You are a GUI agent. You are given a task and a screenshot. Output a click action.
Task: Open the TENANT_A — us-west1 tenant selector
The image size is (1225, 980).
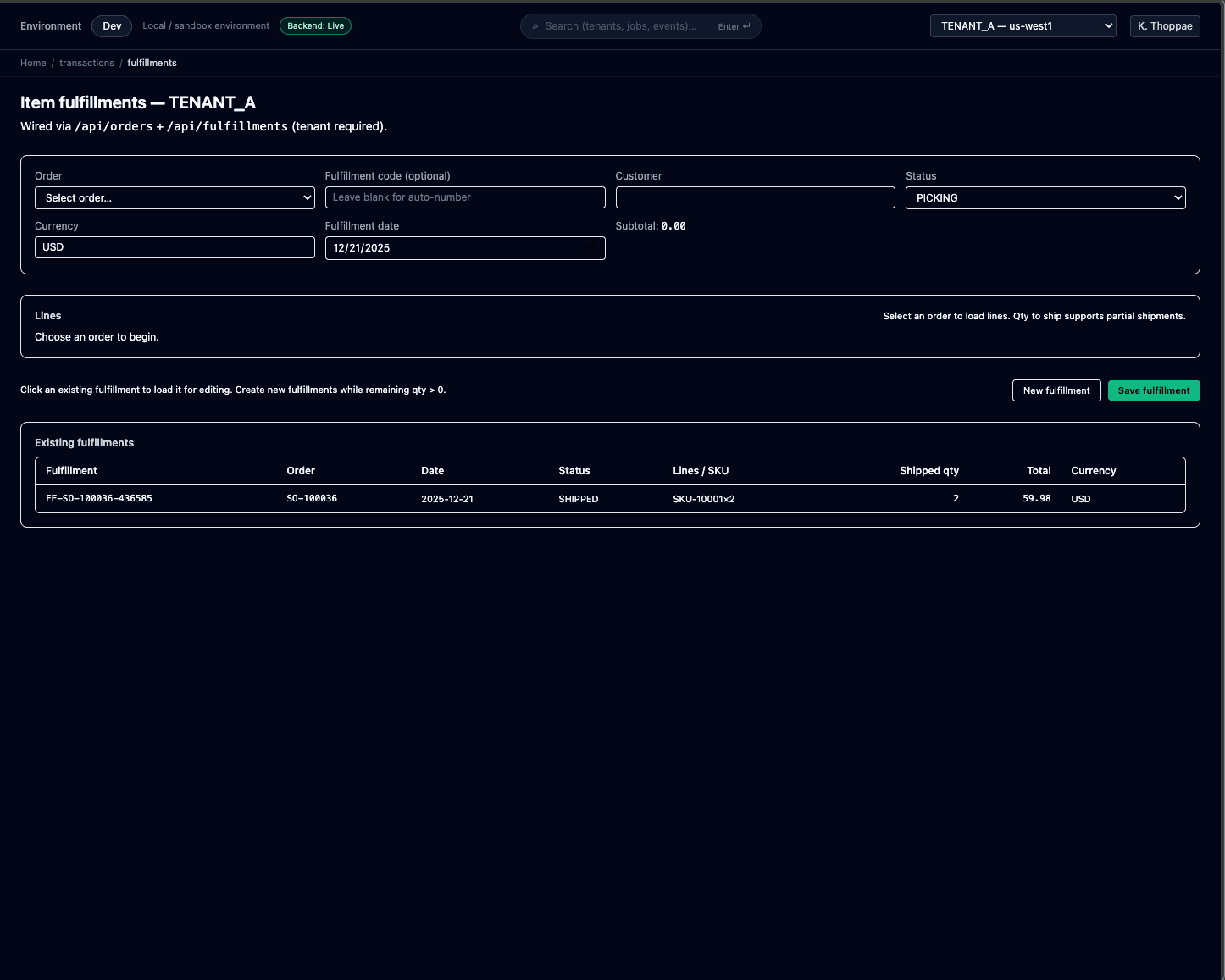[1023, 26]
